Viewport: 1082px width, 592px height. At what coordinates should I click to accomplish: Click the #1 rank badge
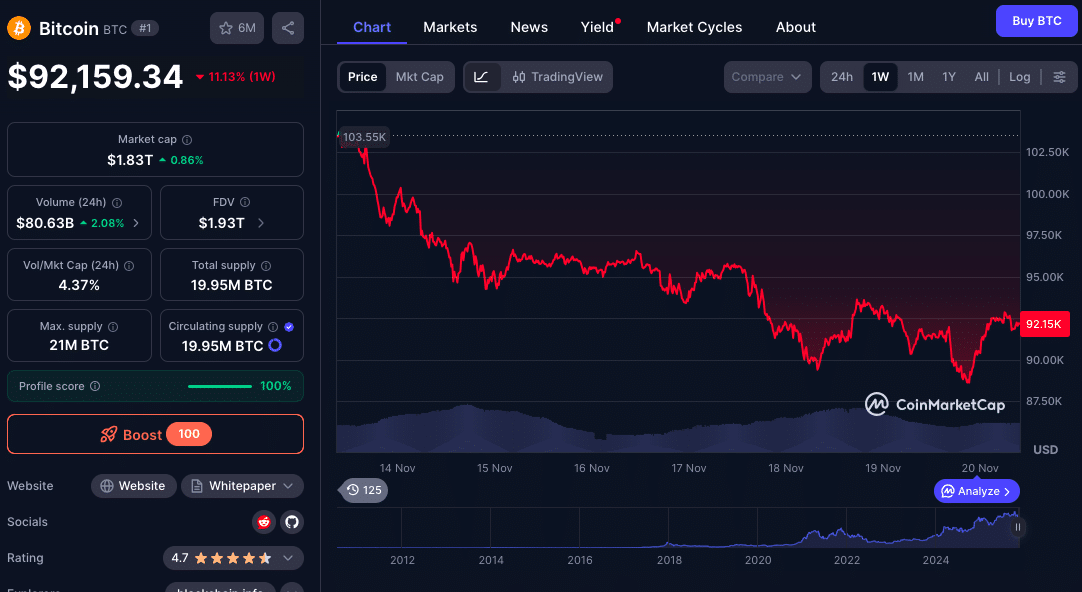click(x=145, y=28)
